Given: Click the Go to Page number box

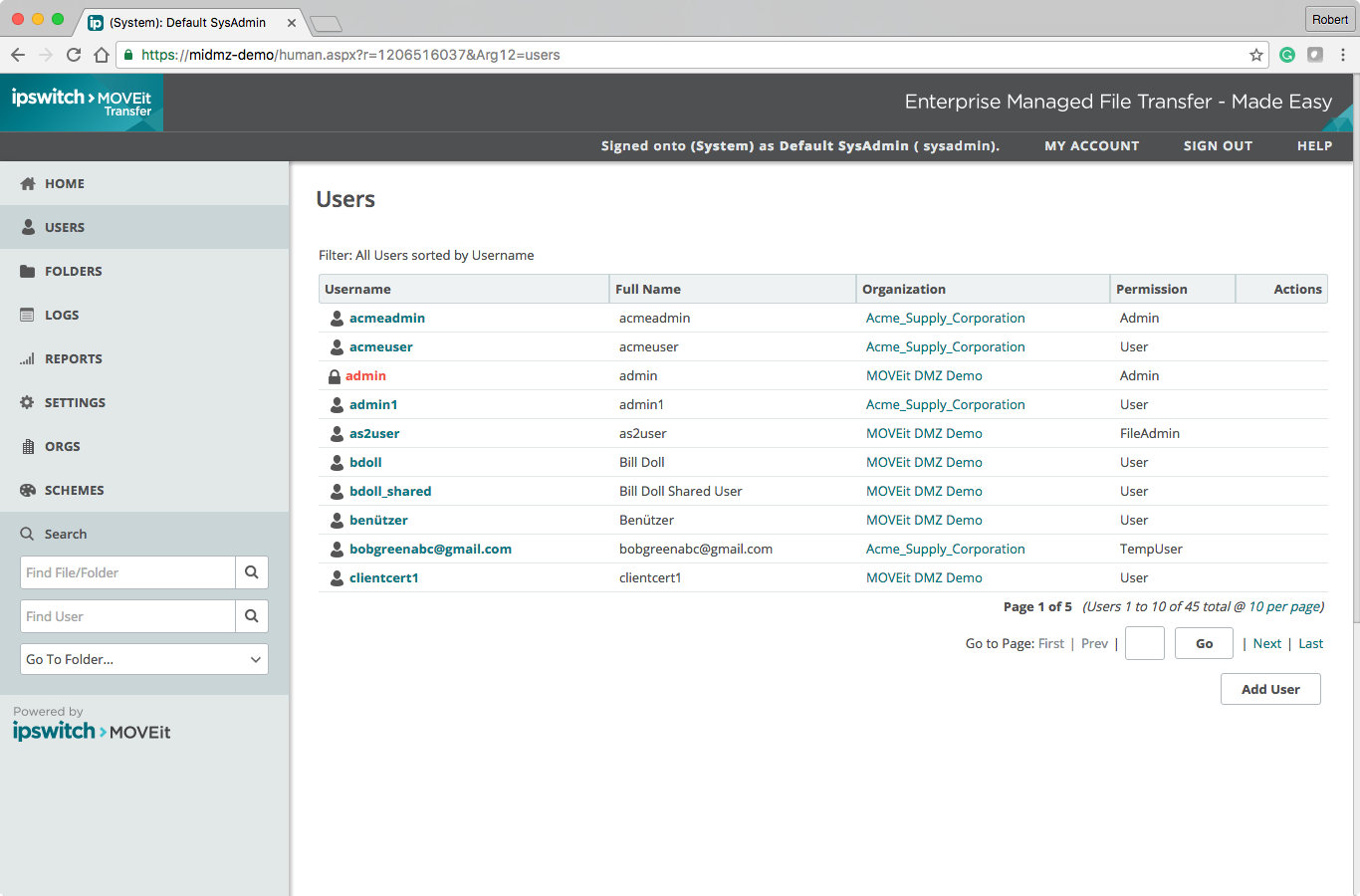Looking at the screenshot, I should click(x=1145, y=643).
